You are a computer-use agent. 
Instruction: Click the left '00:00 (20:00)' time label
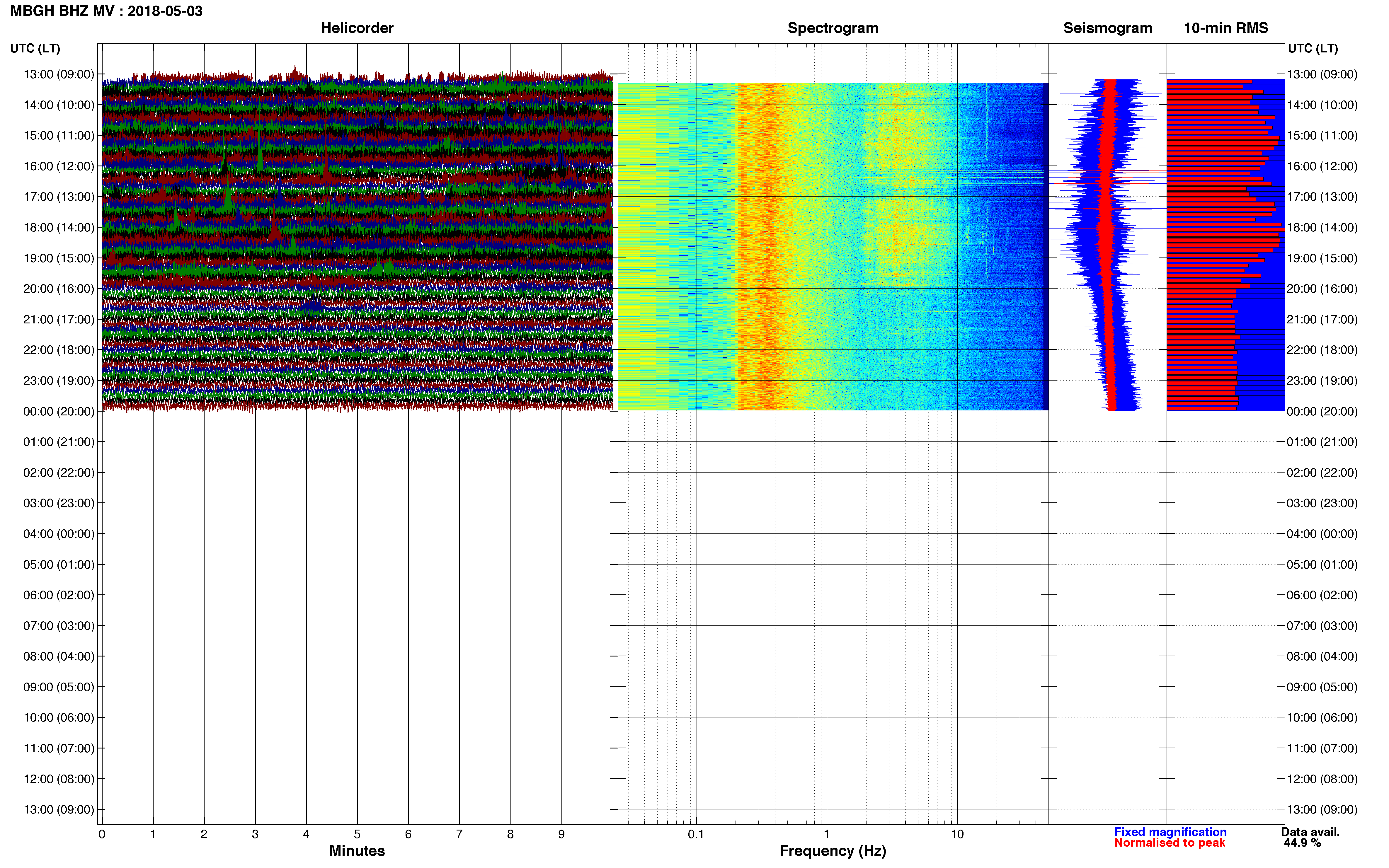(x=59, y=412)
